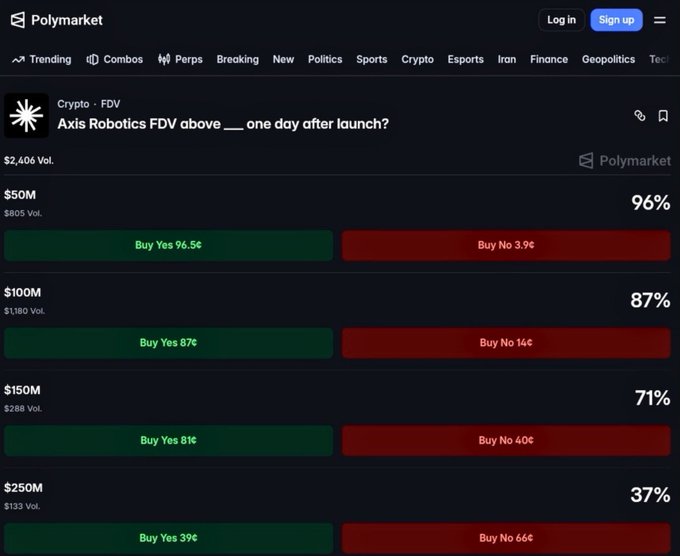Click the $133 Vol. text
The image size is (680, 556).
[22, 506]
